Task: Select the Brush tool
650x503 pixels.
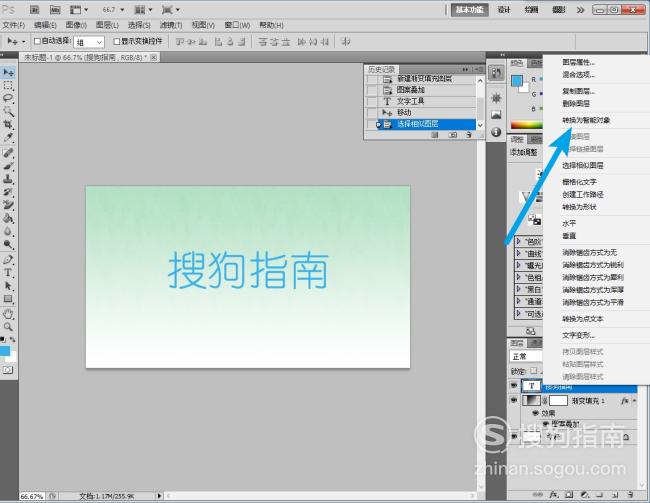Action: pos(8,166)
